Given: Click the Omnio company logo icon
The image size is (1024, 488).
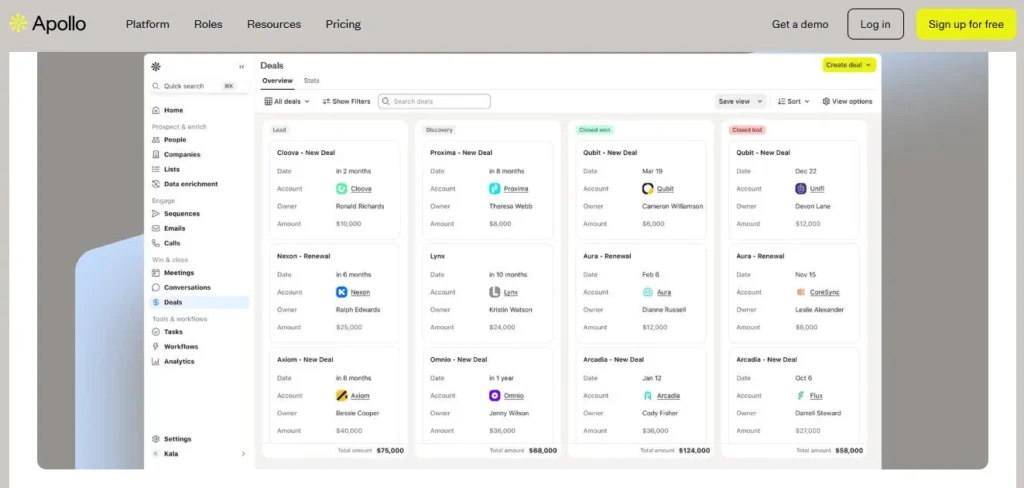Looking at the screenshot, I should [x=494, y=396].
